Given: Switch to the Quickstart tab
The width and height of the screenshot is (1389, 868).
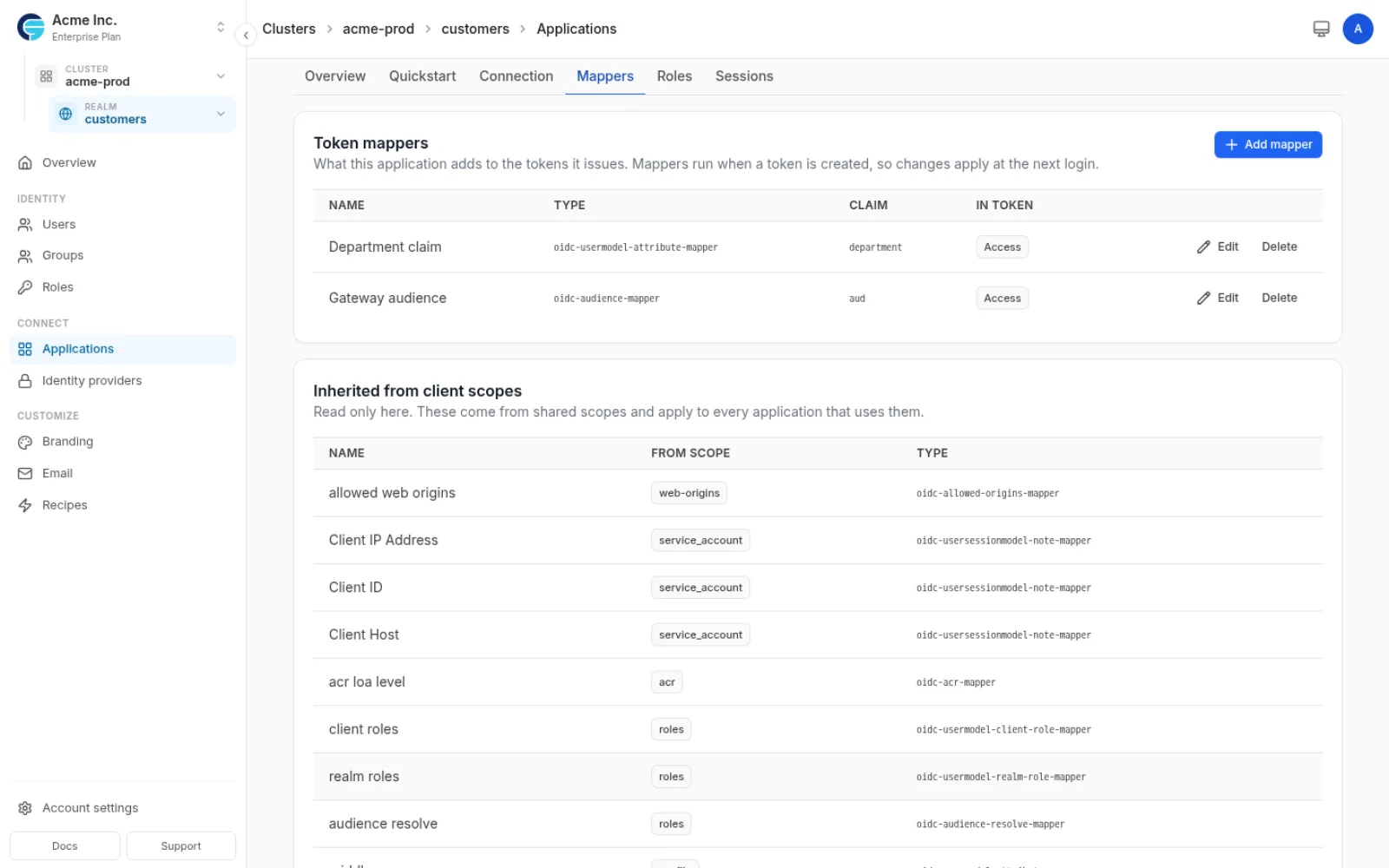Looking at the screenshot, I should pos(423,76).
